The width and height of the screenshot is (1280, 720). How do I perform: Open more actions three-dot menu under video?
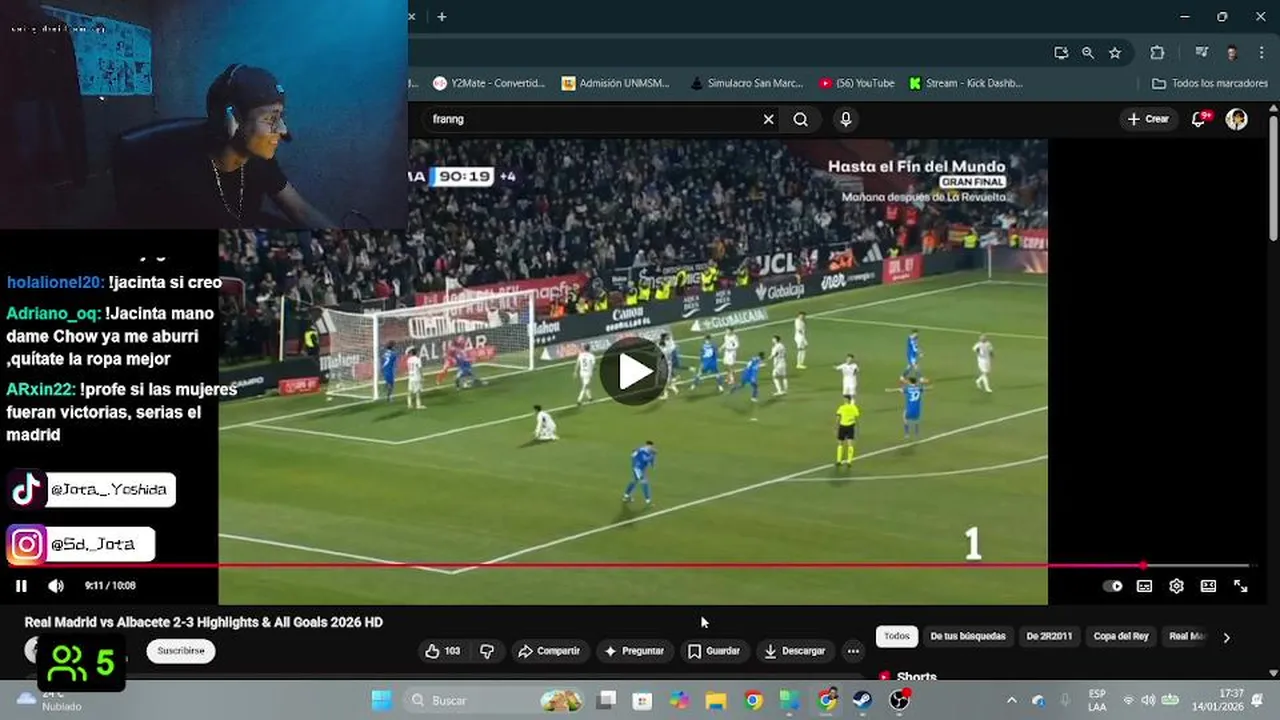[853, 651]
